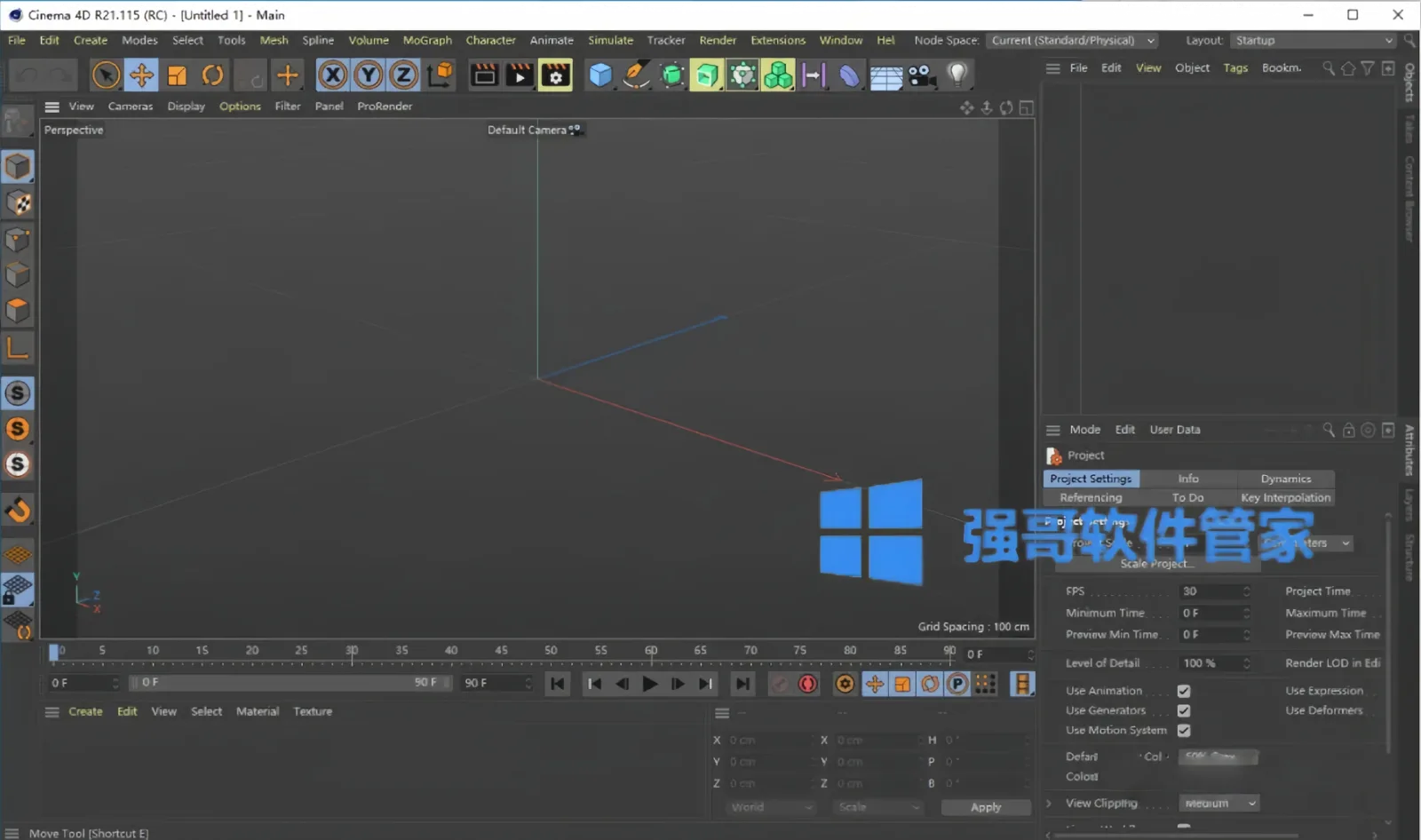The image size is (1421, 840).
Task: Switch to the Key Interpolation tab
Action: (x=1285, y=498)
